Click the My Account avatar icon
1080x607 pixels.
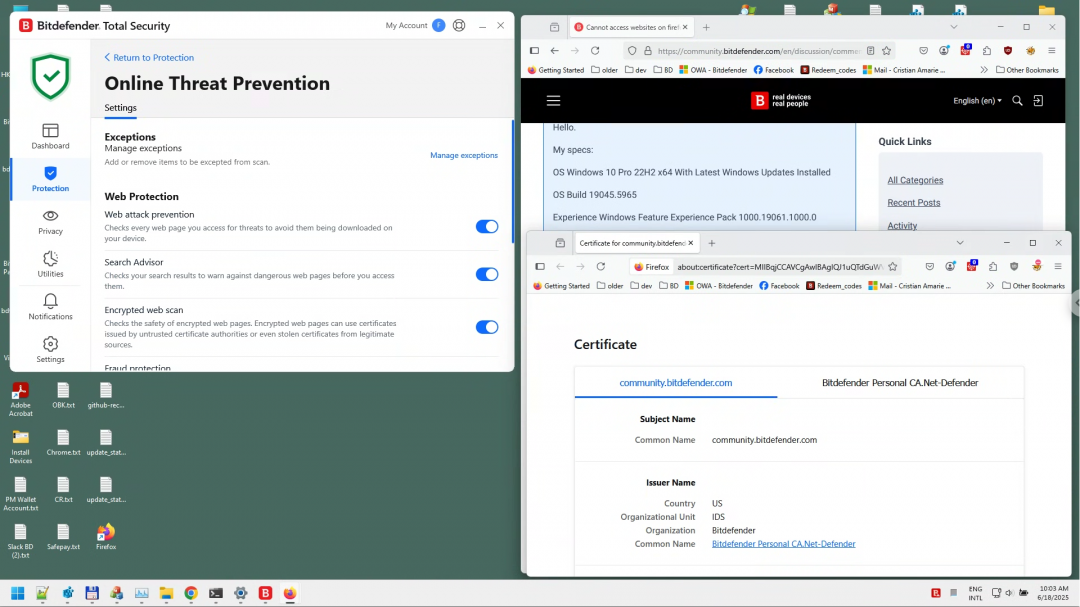click(439, 25)
